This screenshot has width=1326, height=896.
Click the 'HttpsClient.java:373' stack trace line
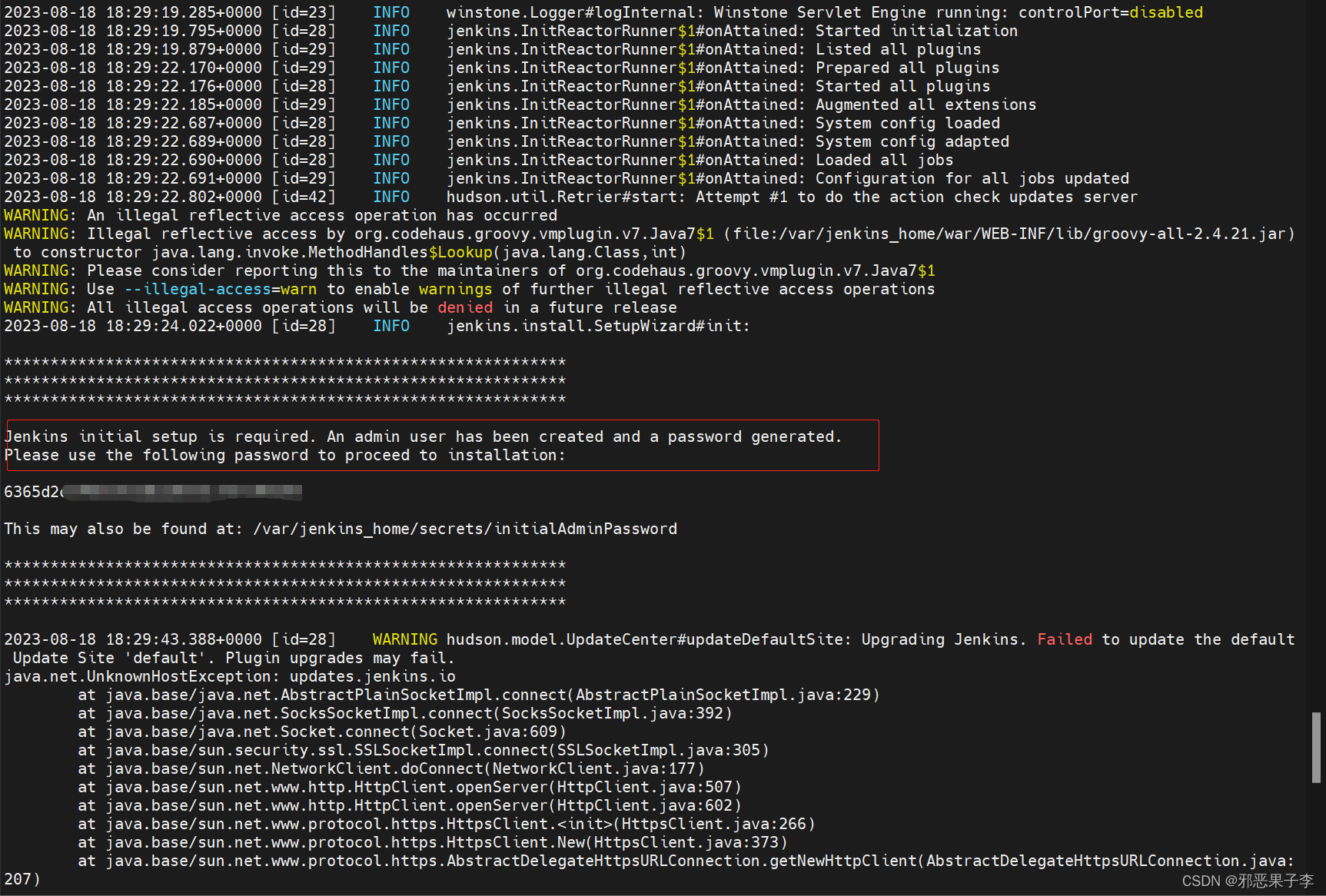tap(432, 842)
